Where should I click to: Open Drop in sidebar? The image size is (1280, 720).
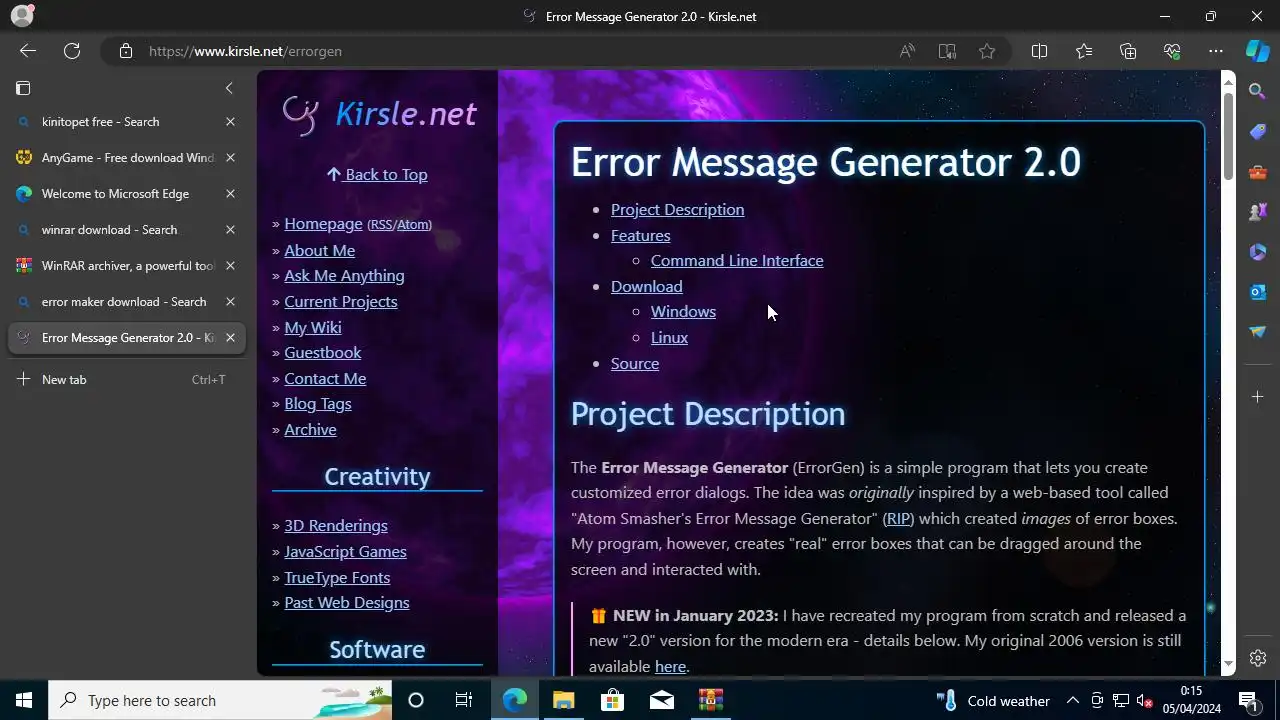pyautogui.click(x=1258, y=332)
